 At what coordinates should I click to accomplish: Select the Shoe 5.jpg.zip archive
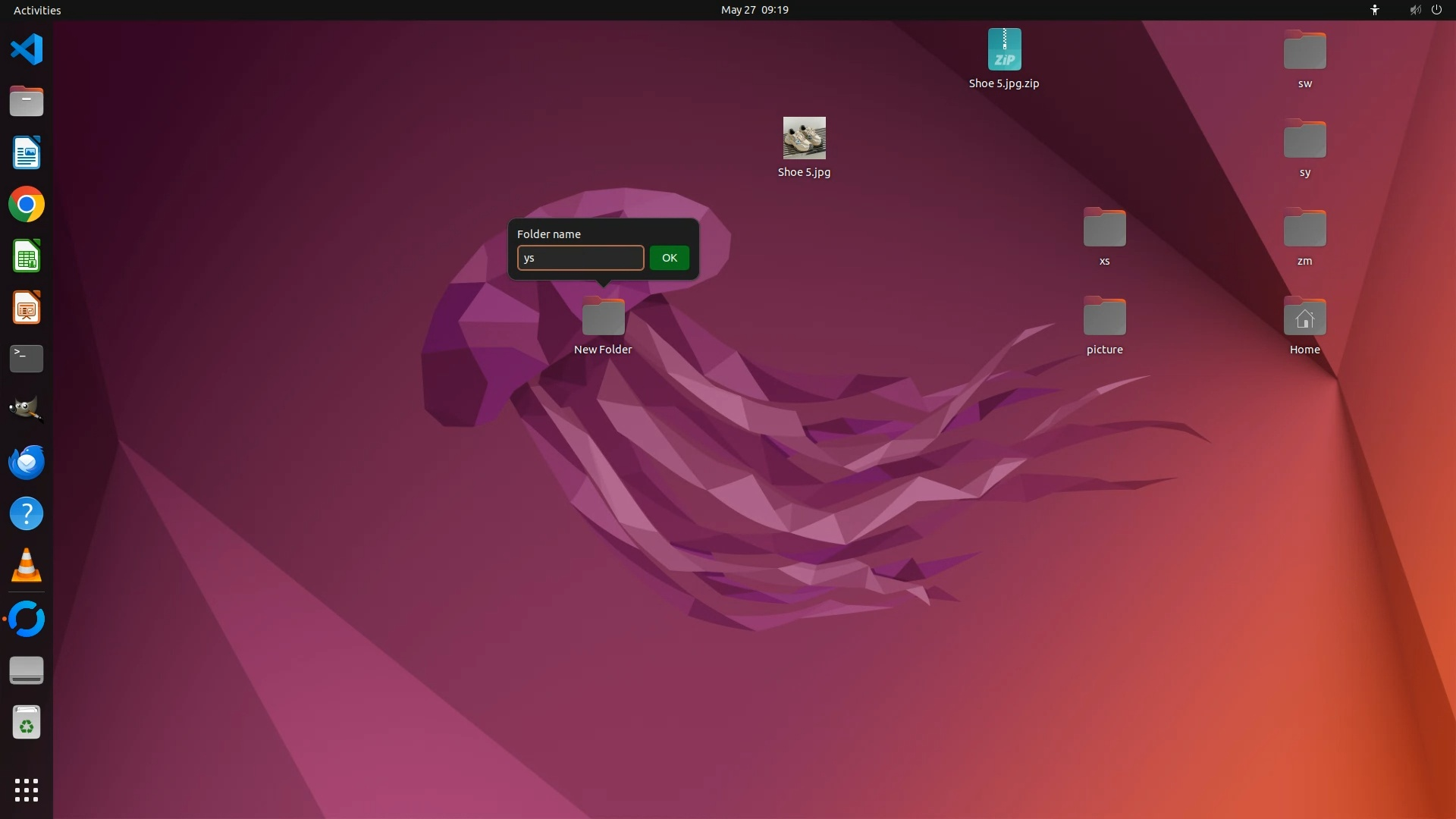(x=1004, y=50)
